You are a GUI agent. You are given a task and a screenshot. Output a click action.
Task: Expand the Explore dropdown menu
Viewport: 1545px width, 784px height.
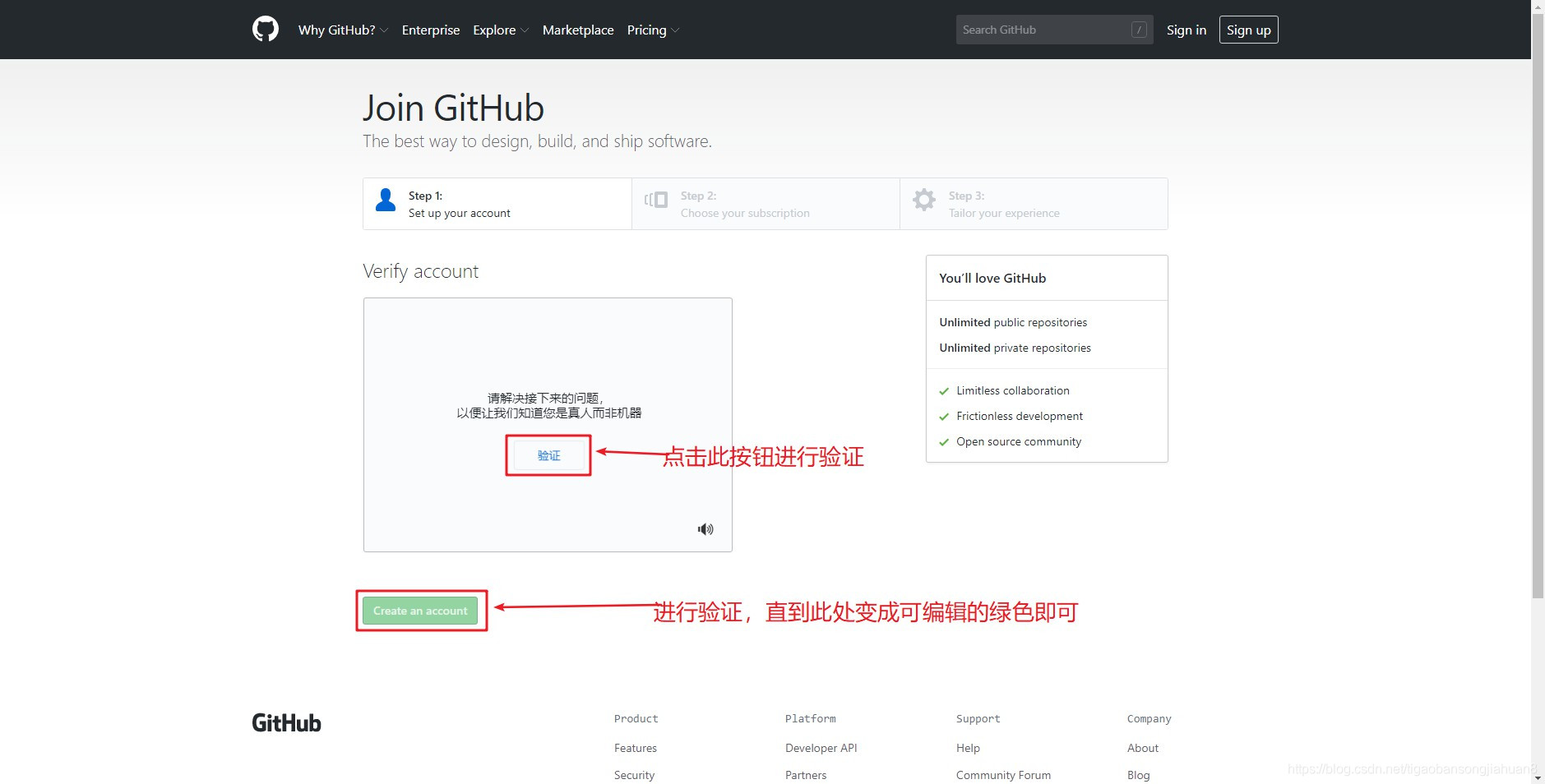click(501, 30)
